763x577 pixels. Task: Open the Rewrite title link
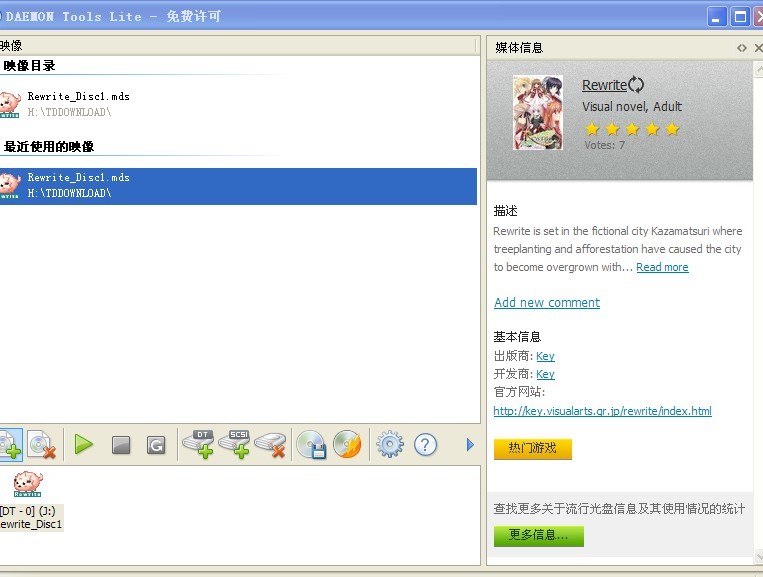click(604, 85)
